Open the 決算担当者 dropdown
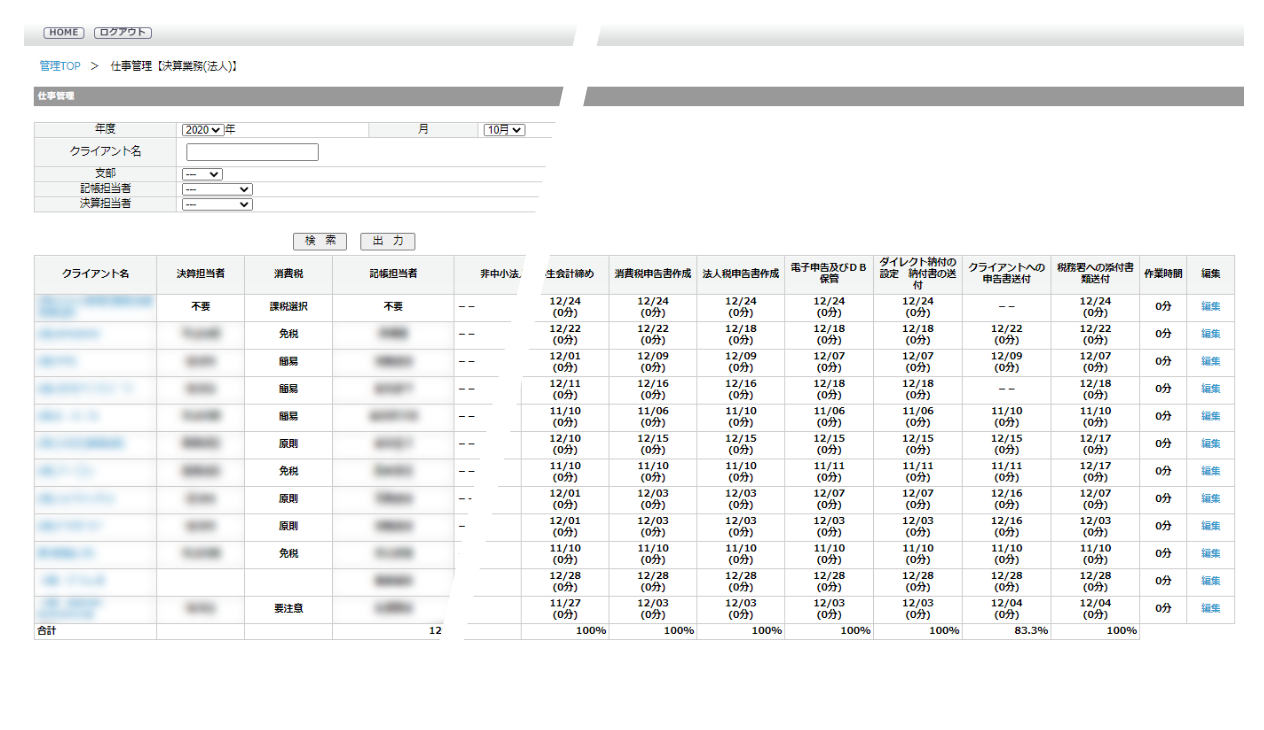Image resolution: width=1264 pixels, height=730 pixels. 216,204
